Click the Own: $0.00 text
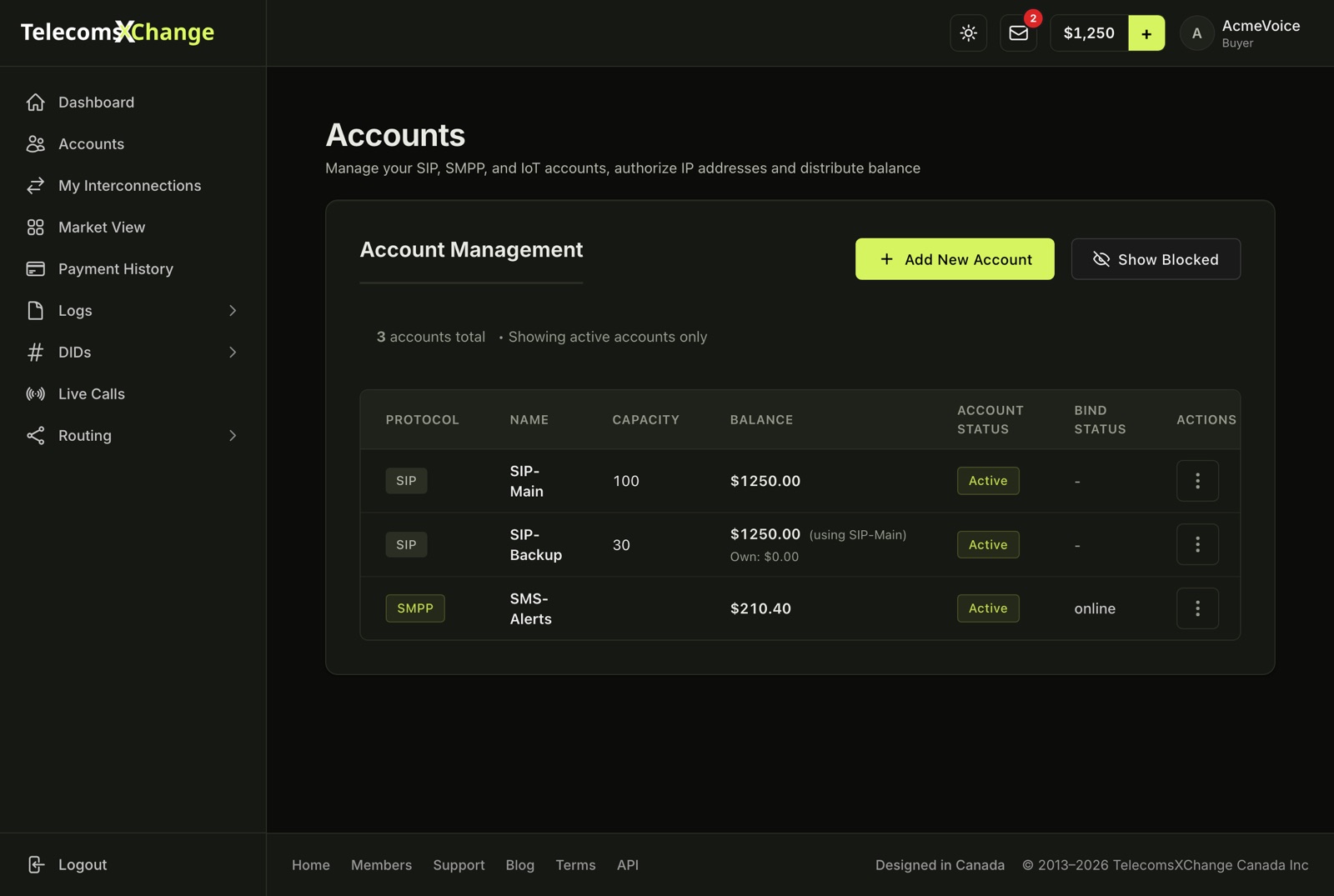Screen dimensions: 1334x896 (x=765, y=557)
